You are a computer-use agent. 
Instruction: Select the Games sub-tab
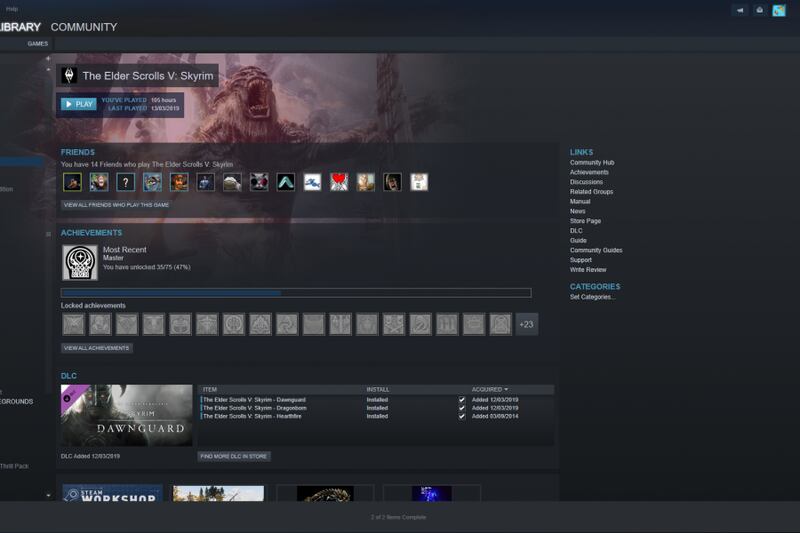coord(37,44)
